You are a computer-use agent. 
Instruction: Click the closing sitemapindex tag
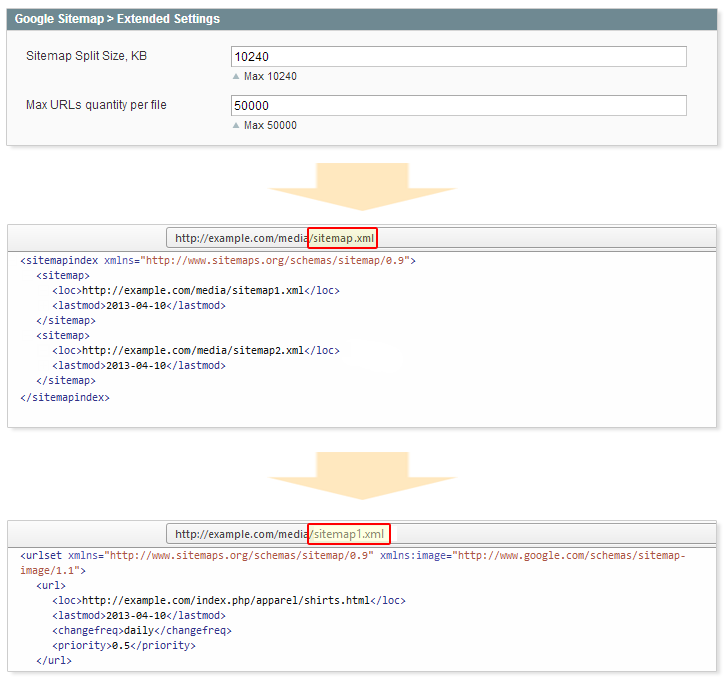pos(64,397)
